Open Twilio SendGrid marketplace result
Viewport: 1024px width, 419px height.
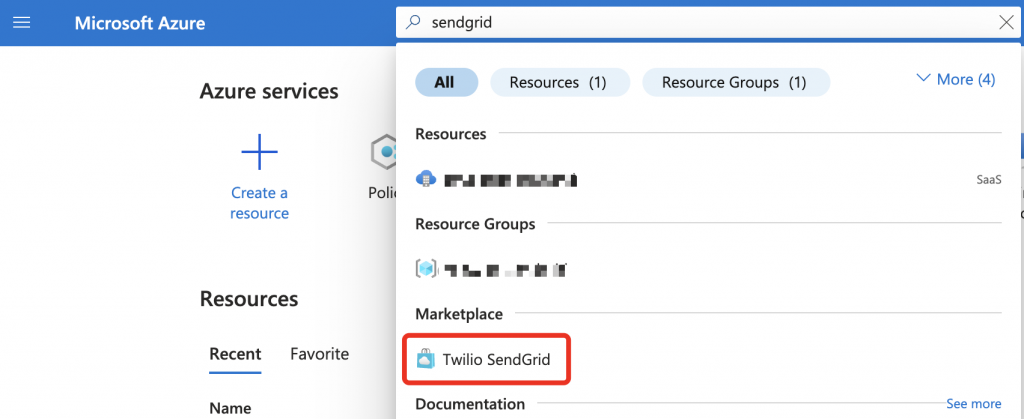pyautogui.click(x=497, y=359)
